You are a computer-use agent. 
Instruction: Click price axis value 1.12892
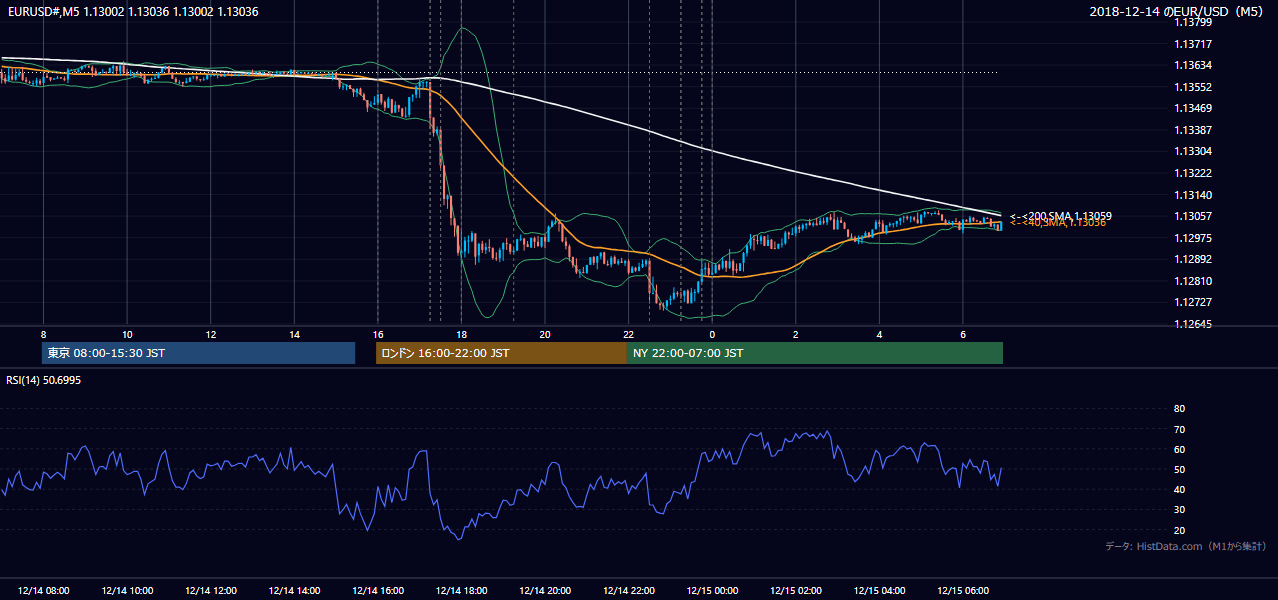click(x=1193, y=259)
